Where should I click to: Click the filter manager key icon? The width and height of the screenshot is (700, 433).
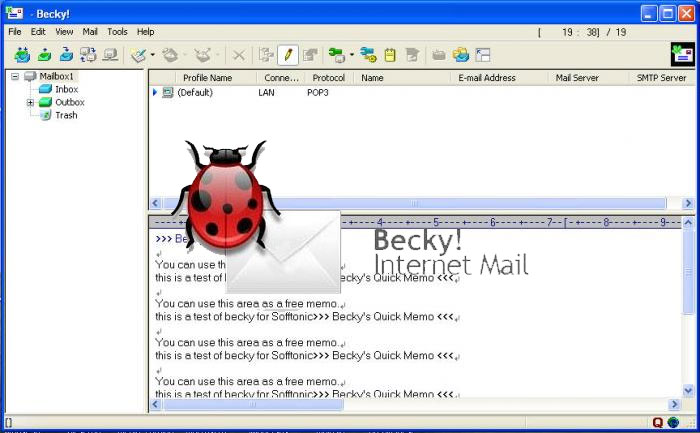[368, 55]
